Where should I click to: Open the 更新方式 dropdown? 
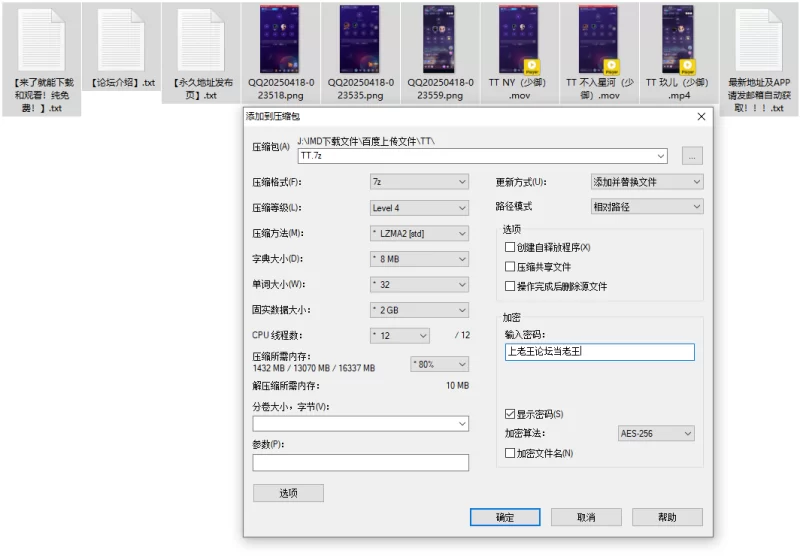647,182
